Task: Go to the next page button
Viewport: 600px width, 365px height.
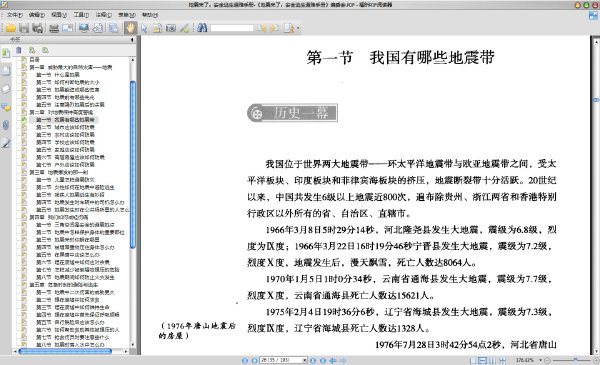Action: [313, 360]
